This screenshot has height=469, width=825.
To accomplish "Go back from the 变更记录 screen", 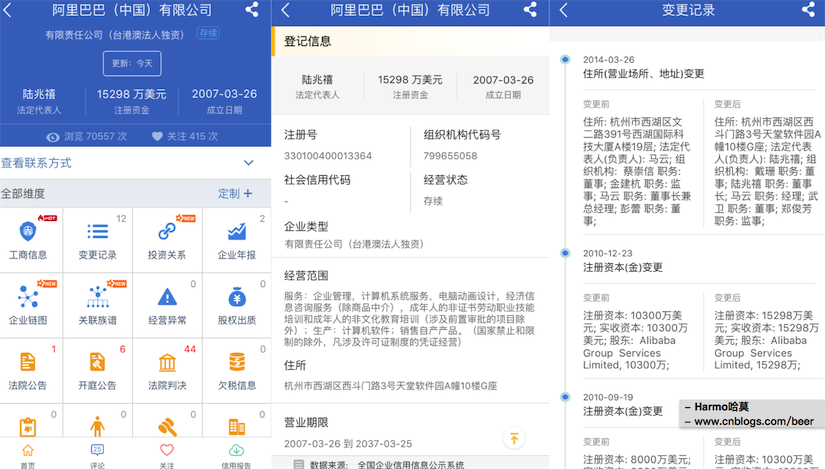I will (564, 9).
